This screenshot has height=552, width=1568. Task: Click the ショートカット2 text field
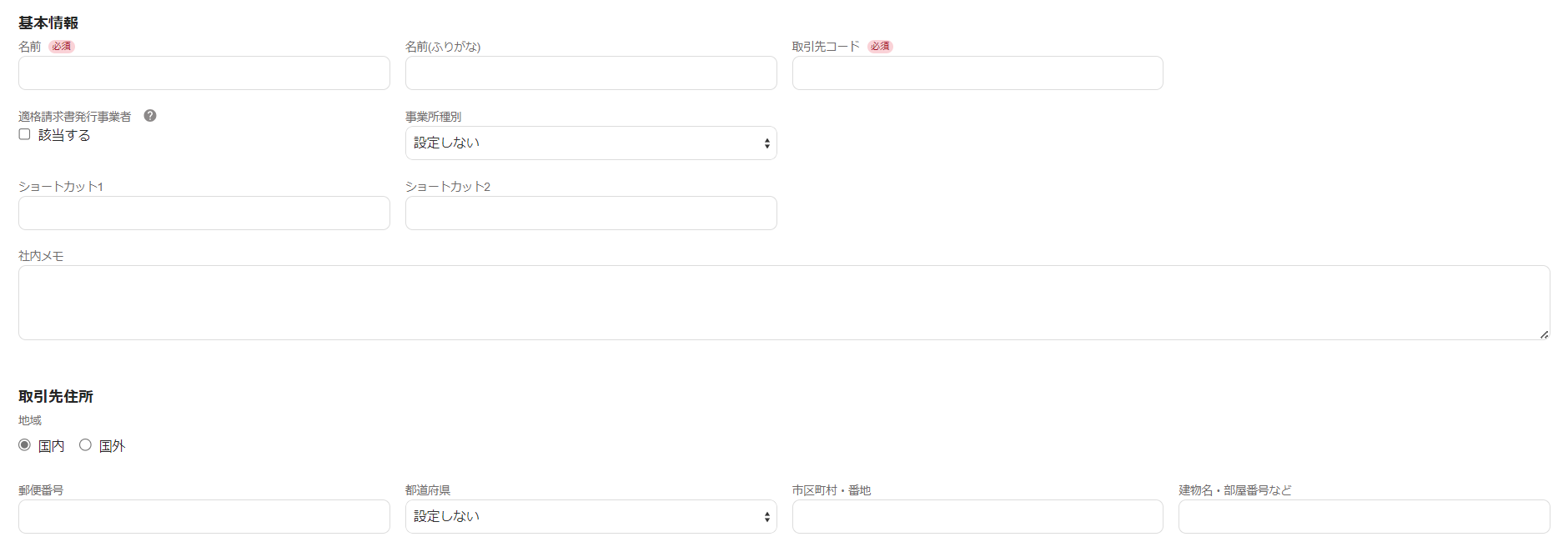[591, 213]
